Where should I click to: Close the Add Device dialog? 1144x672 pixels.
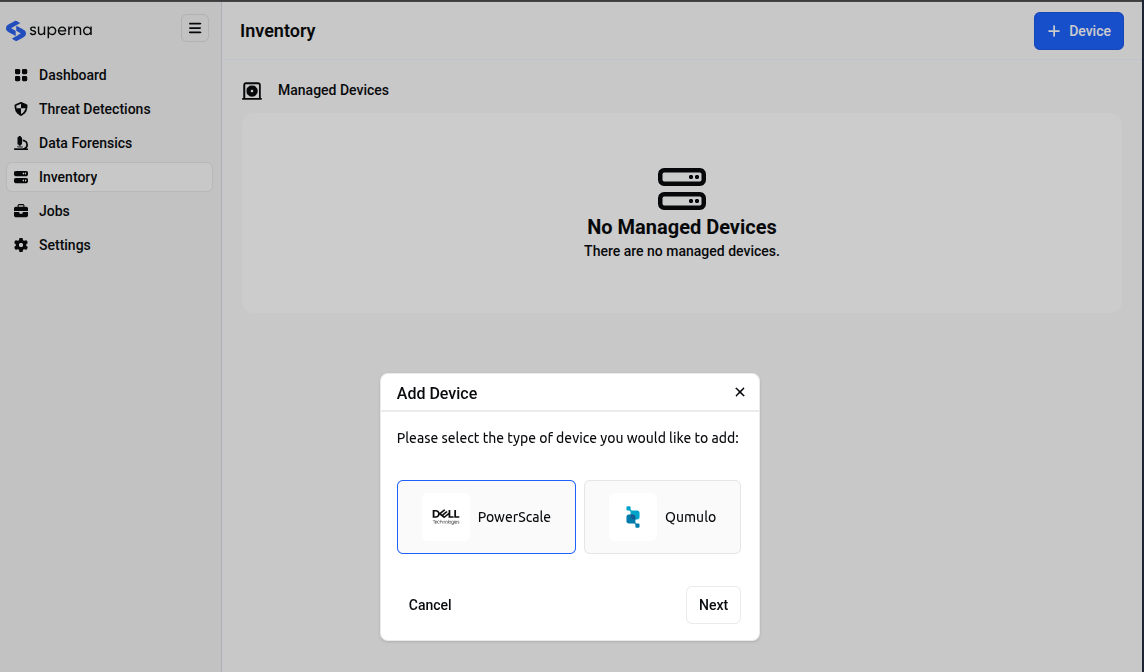point(740,392)
